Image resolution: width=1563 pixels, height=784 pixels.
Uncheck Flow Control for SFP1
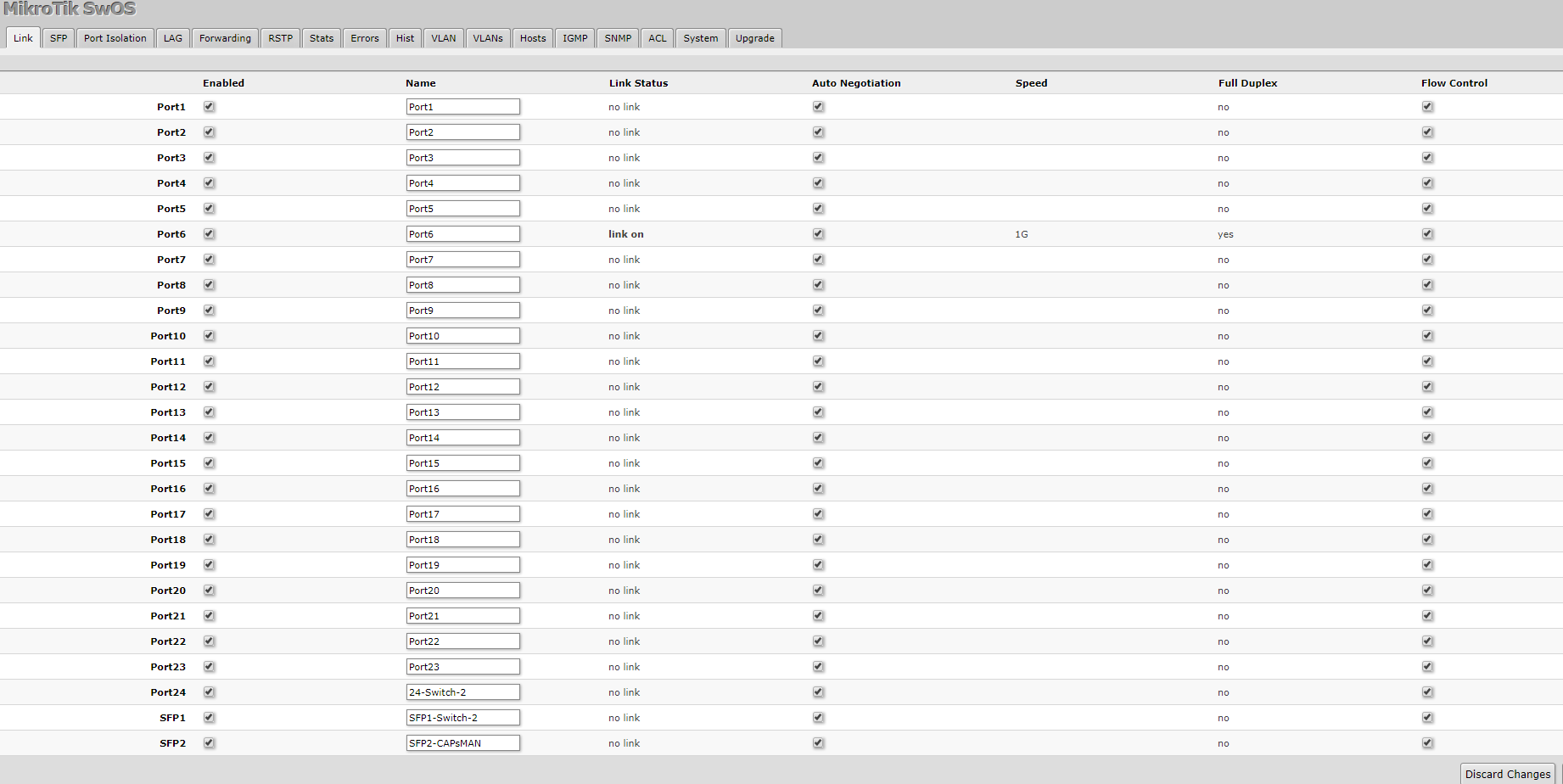(x=1428, y=718)
